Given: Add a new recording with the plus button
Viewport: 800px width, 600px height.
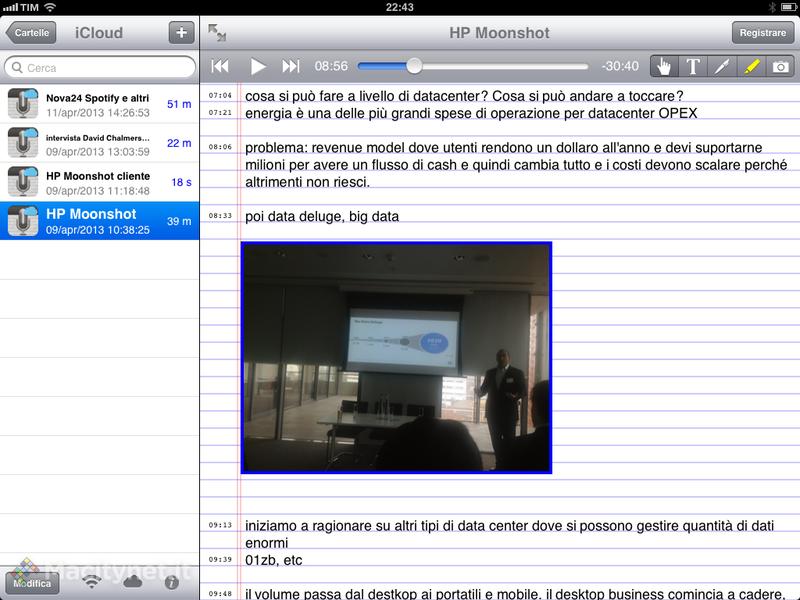Looking at the screenshot, I should coord(182,33).
